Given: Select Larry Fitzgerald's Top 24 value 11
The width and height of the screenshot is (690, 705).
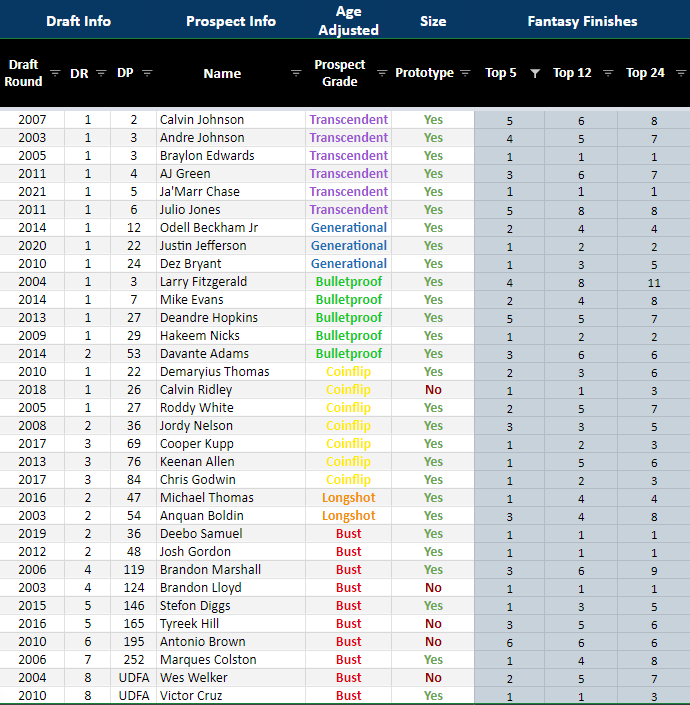Looking at the screenshot, I should 654,282.
